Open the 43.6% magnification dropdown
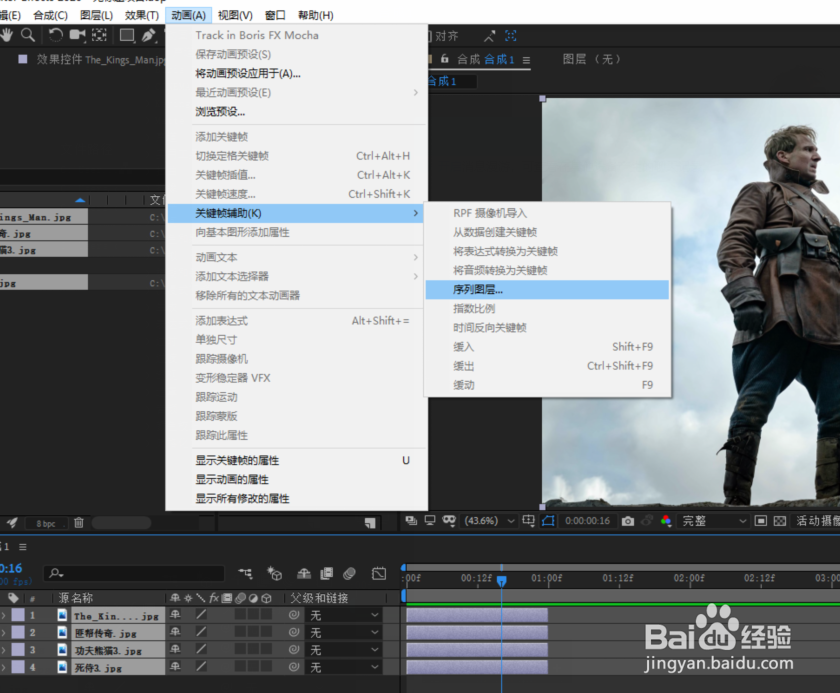Image resolution: width=840 pixels, height=693 pixels. pyautogui.click(x=489, y=521)
